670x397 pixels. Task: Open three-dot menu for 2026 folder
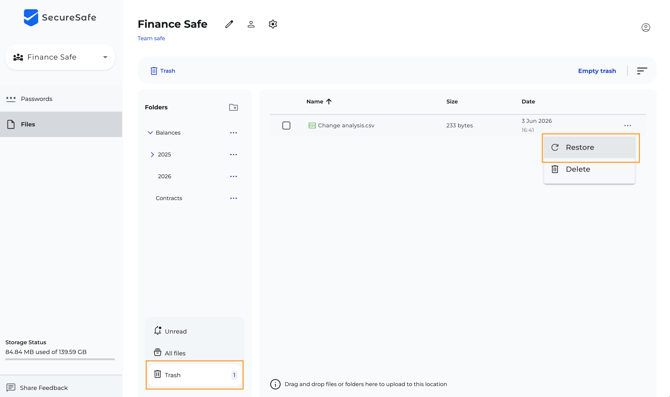pos(233,176)
